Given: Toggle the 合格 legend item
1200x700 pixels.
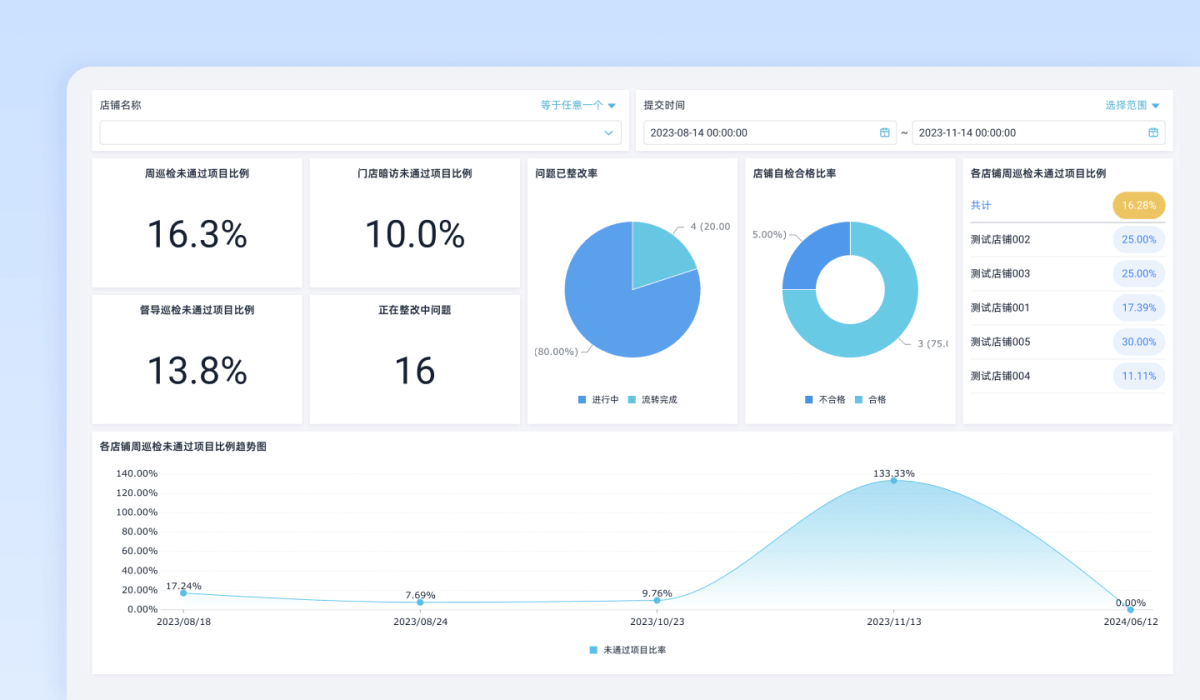Looking at the screenshot, I should pyautogui.click(x=870, y=399).
